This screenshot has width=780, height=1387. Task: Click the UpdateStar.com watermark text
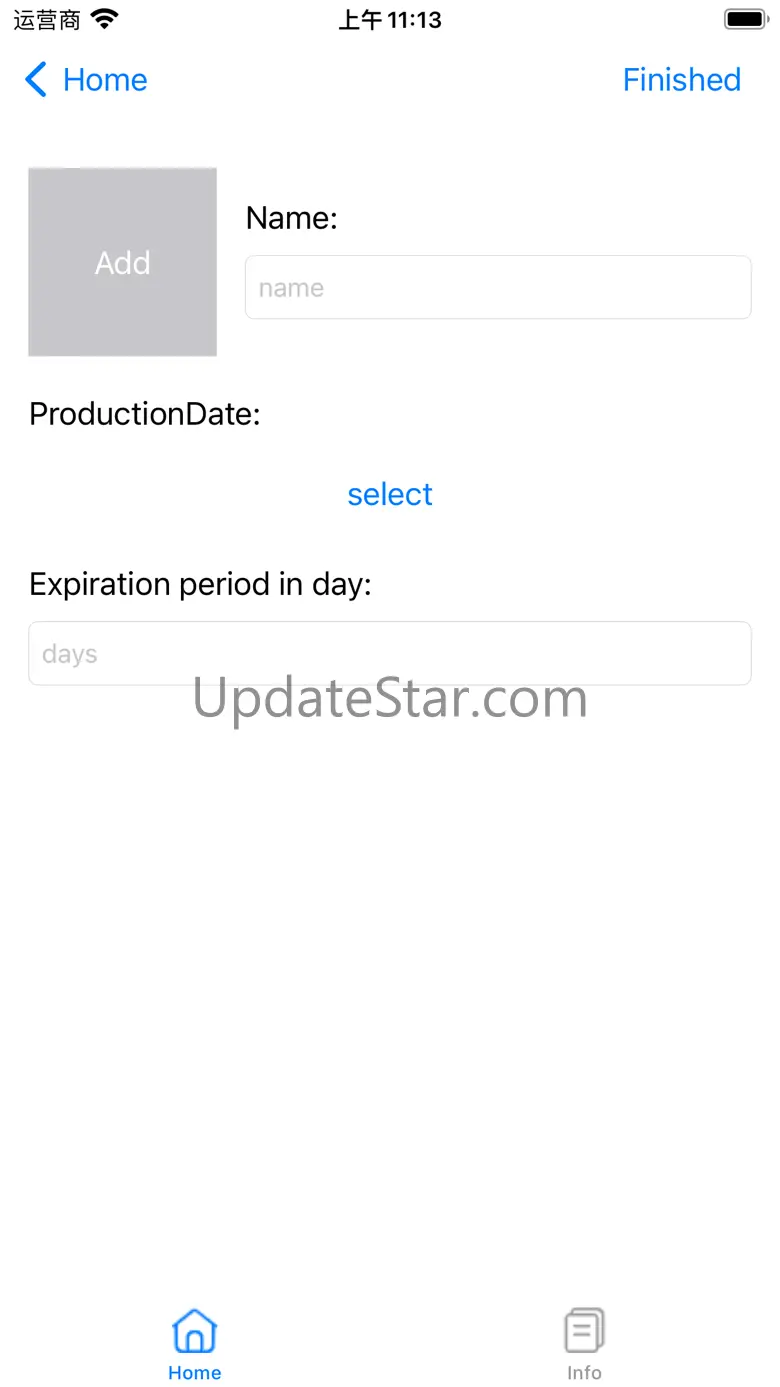[390, 700]
